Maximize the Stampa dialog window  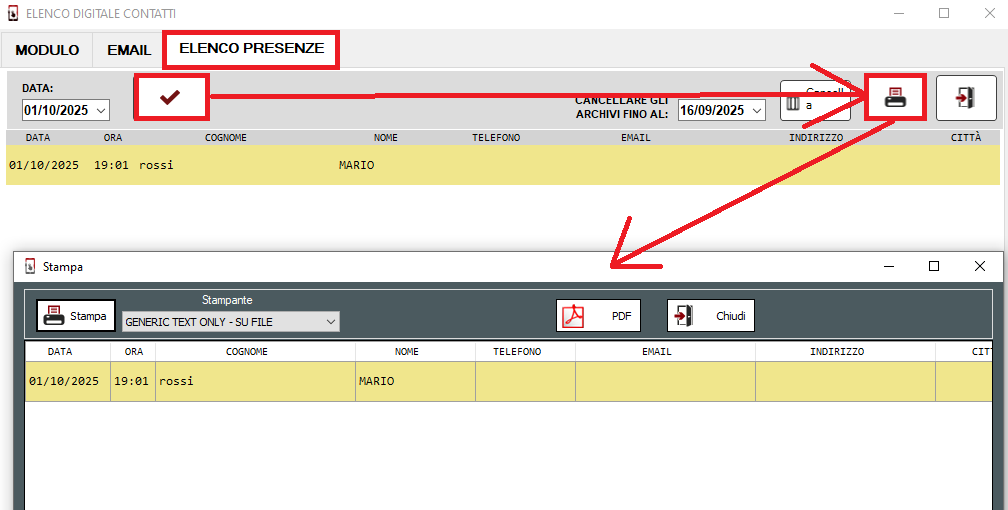934,267
